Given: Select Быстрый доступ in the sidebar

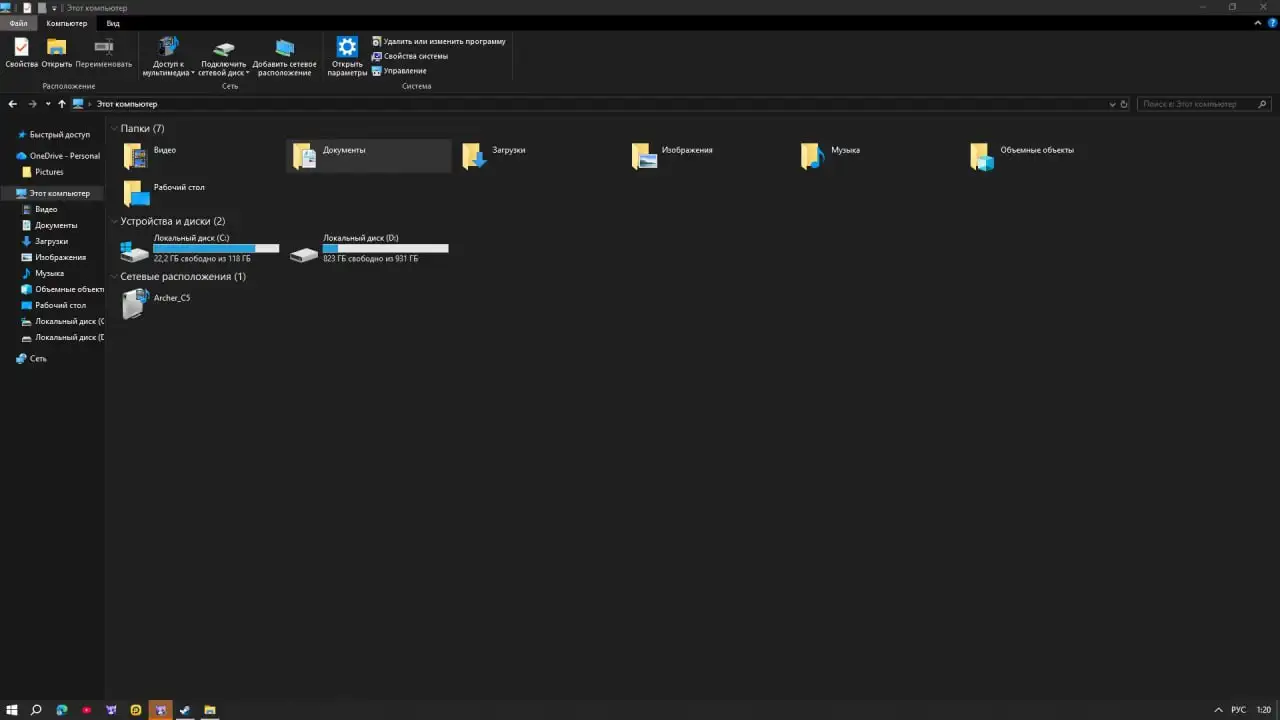Looking at the screenshot, I should pyautogui.click(x=59, y=135).
